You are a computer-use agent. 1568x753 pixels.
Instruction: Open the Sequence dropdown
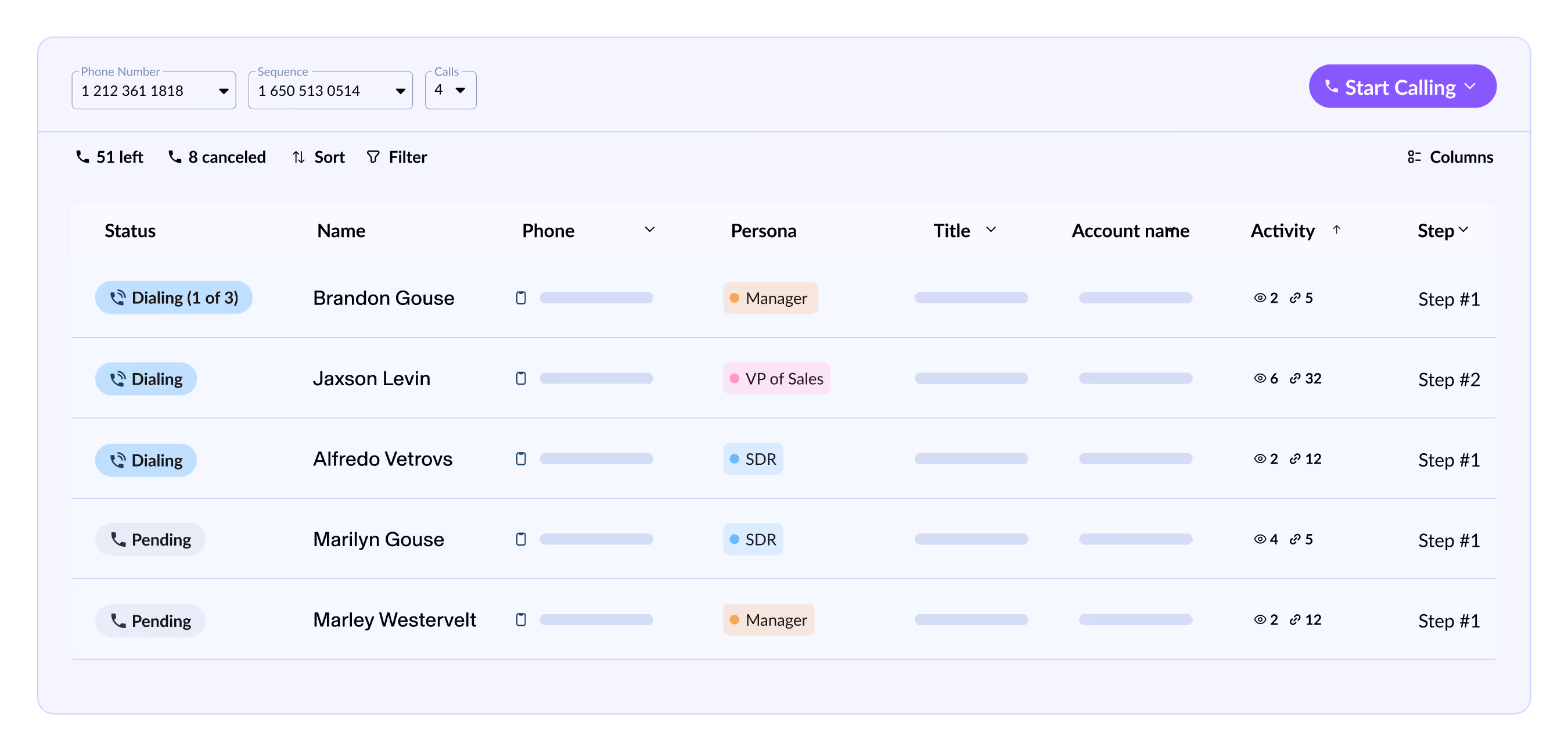pyautogui.click(x=330, y=90)
